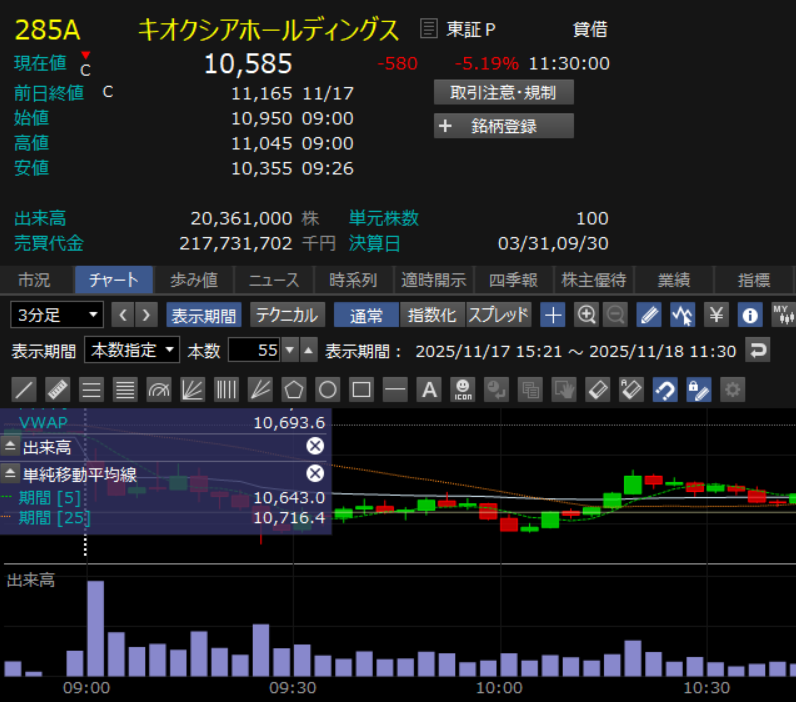The width and height of the screenshot is (796, 702).
Task: Click the info 'i' icon
Action: (x=750, y=315)
